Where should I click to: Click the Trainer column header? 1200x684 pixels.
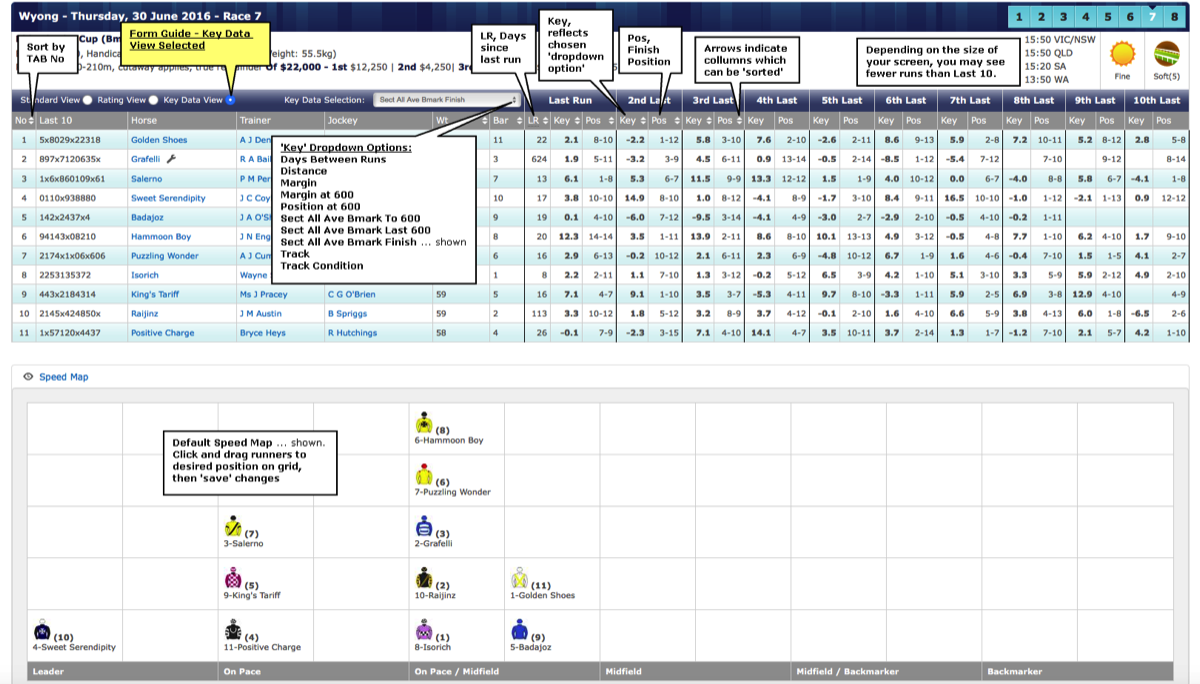pos(254,120)
